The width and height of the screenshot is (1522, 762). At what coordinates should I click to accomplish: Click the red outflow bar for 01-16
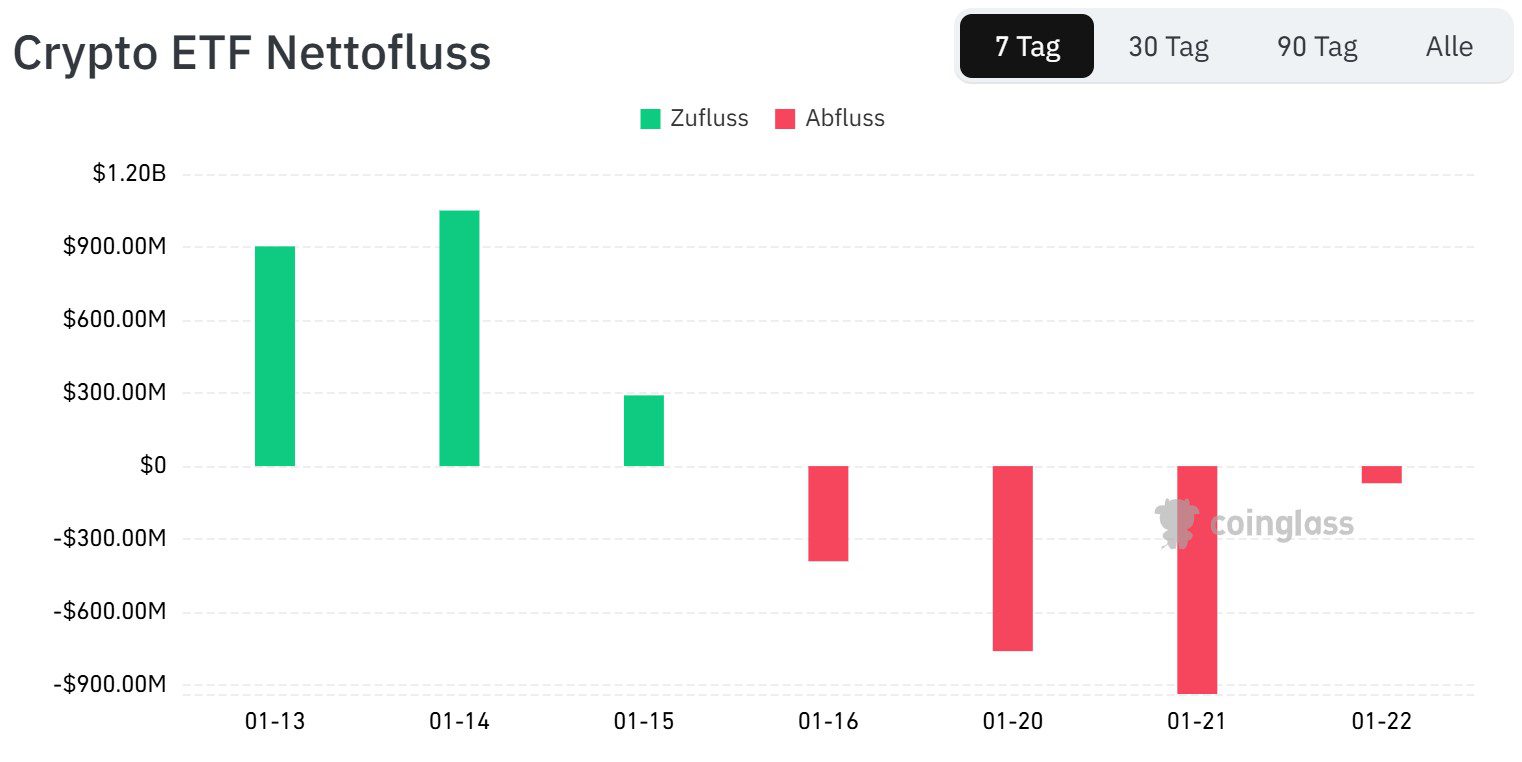(x=828, y=513)
